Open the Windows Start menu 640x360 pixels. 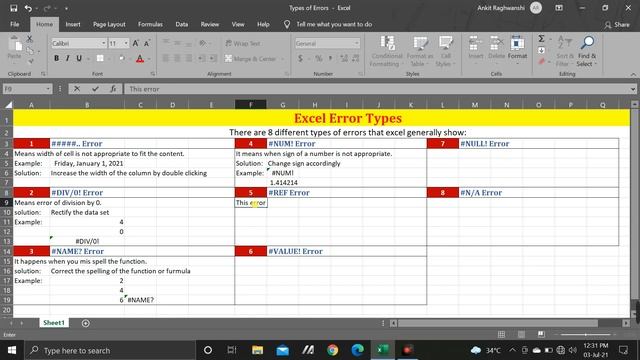coord(11,350)
